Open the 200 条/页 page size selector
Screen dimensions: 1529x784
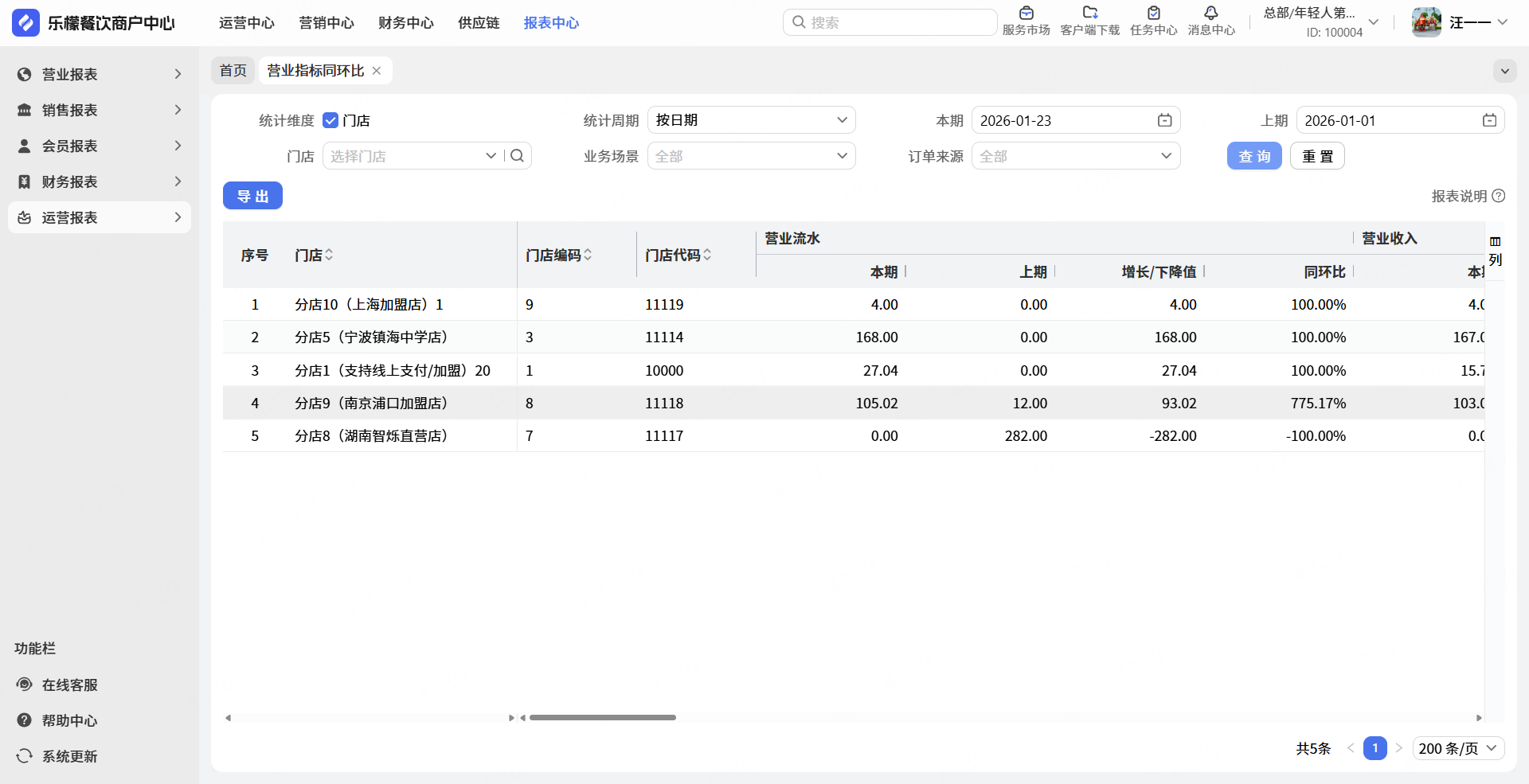click(1458, 748)
